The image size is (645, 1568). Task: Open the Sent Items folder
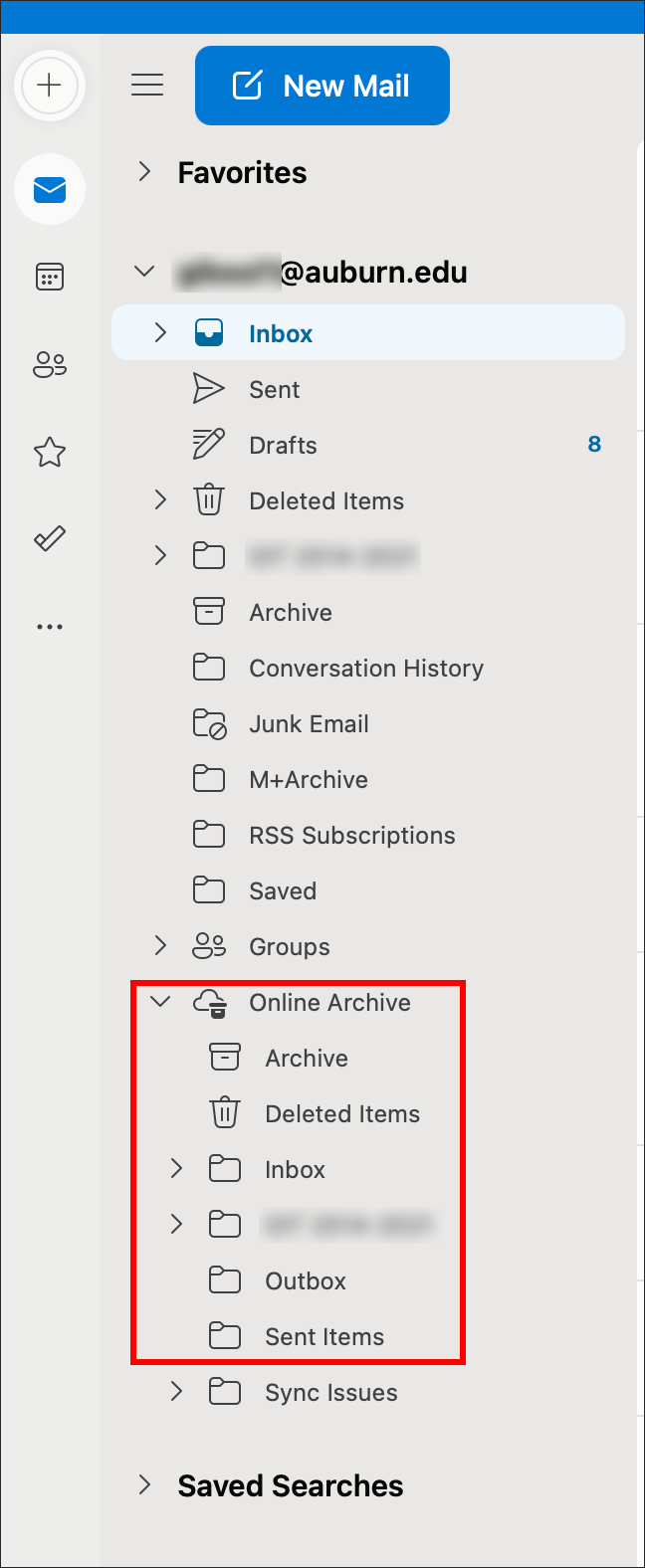click(324, 1337)
